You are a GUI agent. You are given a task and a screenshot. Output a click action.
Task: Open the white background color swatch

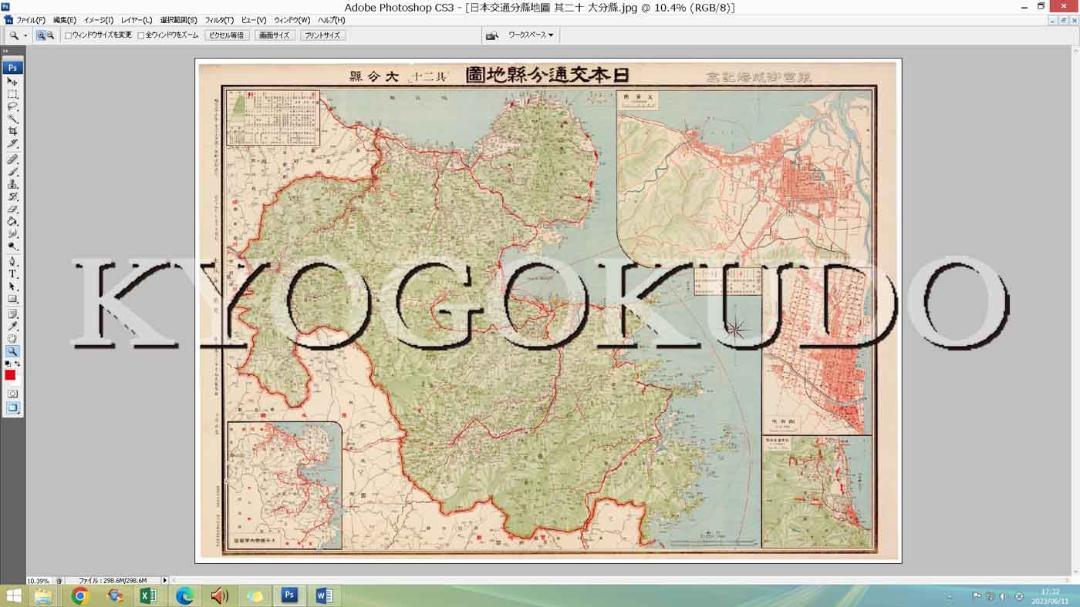click(x=16, y=380)
